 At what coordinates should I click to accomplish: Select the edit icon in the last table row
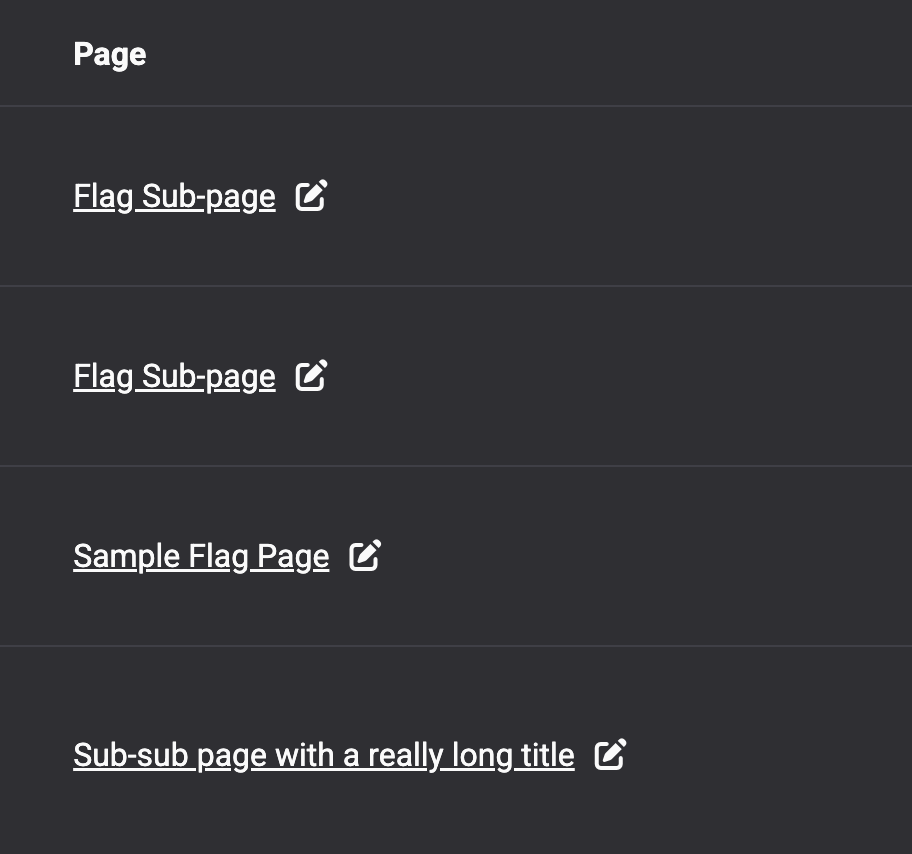[610, 755]
